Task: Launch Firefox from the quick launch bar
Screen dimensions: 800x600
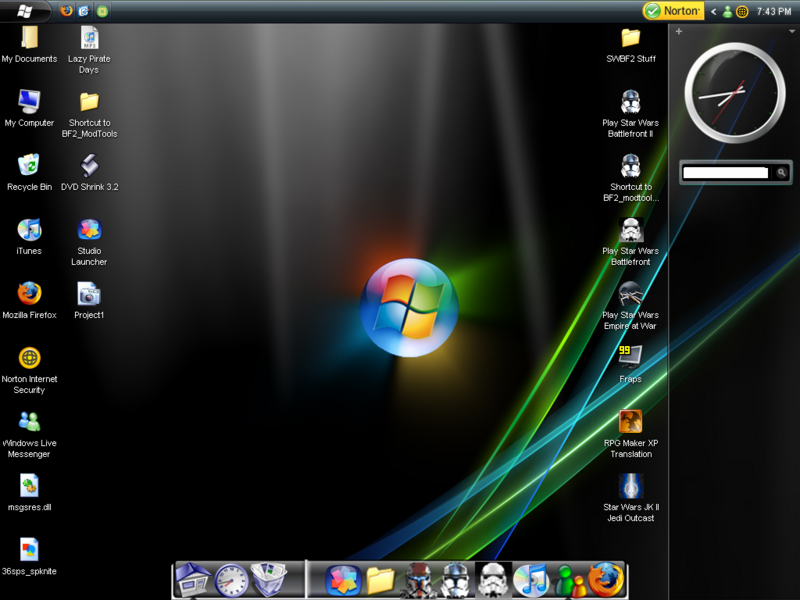Action: coord(66,11)
